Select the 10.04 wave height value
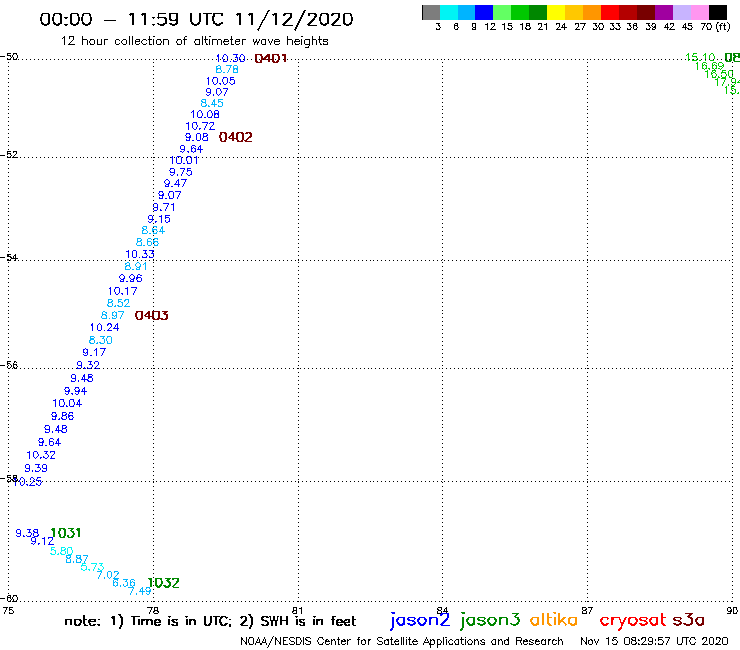Image resolution: width=740 pixels, height=650 pixels. point(67,404)
